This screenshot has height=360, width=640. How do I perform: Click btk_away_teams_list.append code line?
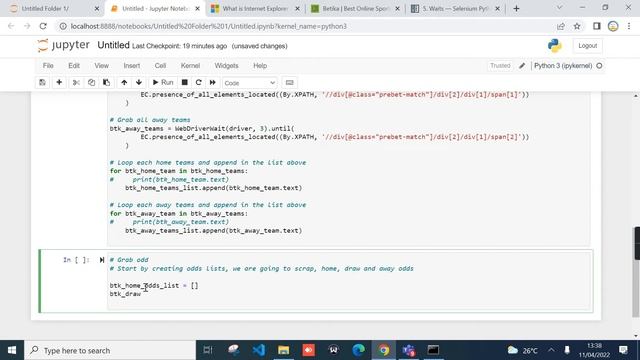213,231
